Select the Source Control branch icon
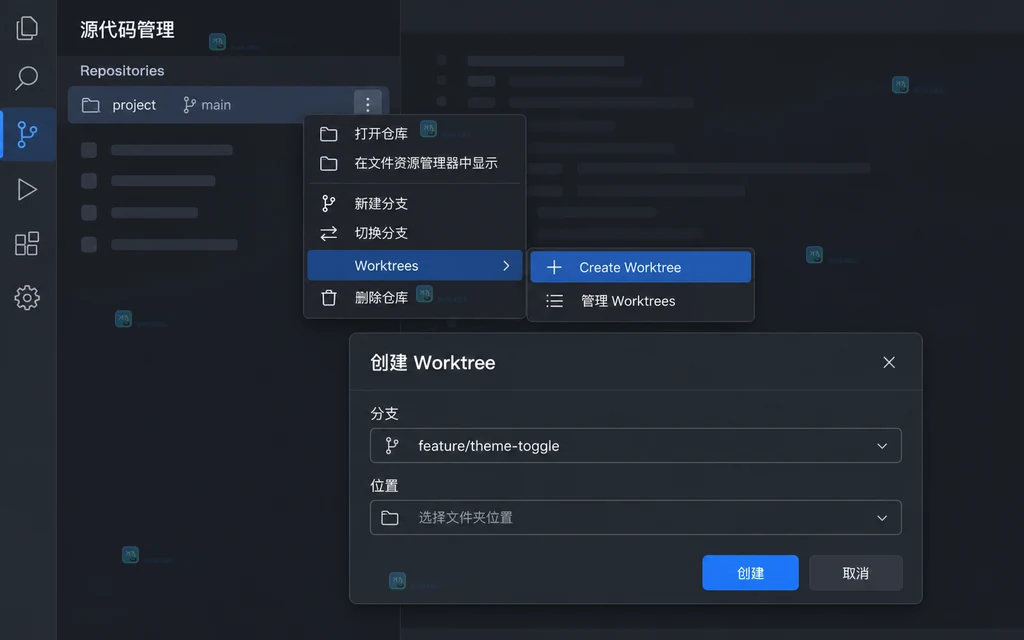The width and height of the screenshot is (1024, 640). click(27, 135)
